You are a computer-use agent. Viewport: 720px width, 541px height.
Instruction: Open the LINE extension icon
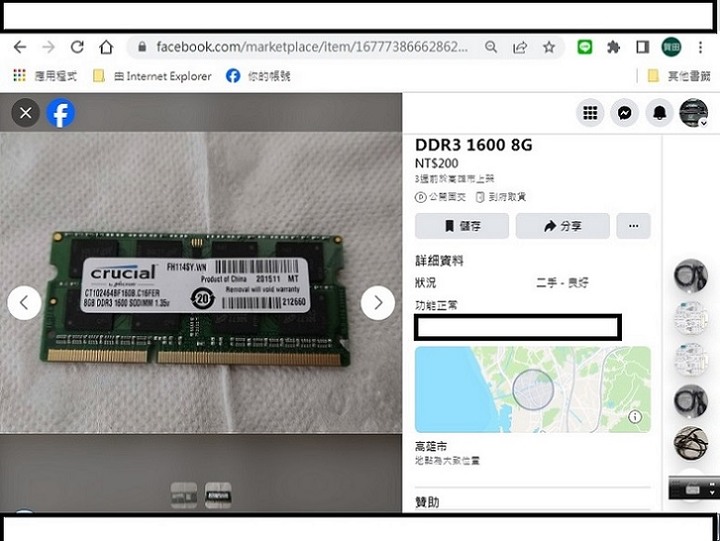point(585,47)
